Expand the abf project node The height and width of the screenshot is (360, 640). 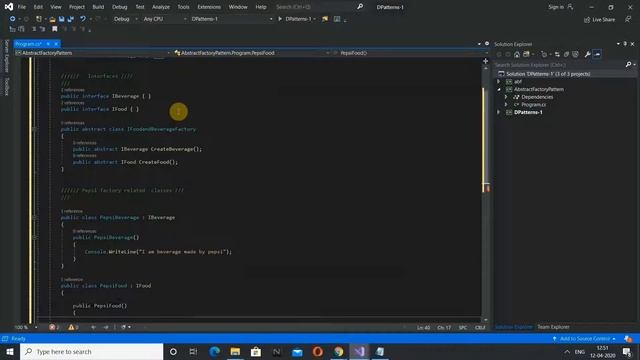pos(498,82)
